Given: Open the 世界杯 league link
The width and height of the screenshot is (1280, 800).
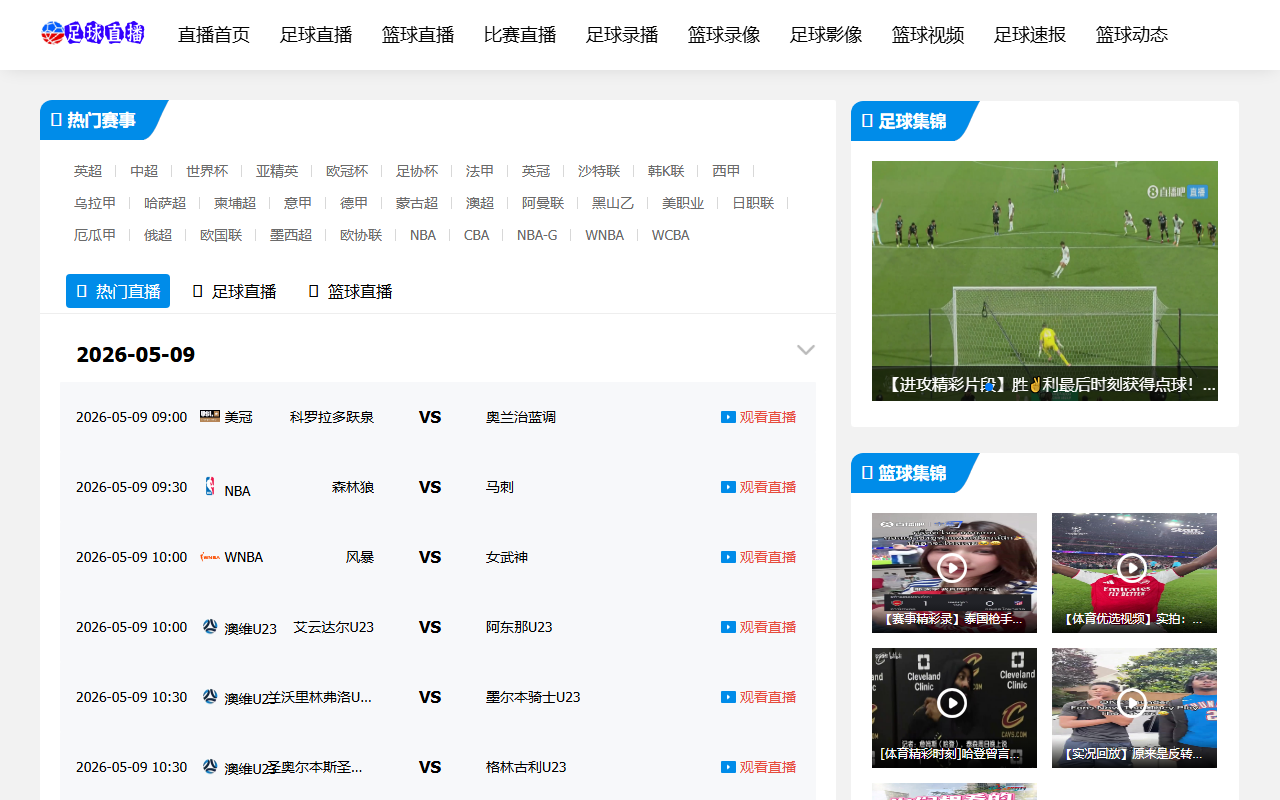Looking at the screenshot, I should point(207,171).
